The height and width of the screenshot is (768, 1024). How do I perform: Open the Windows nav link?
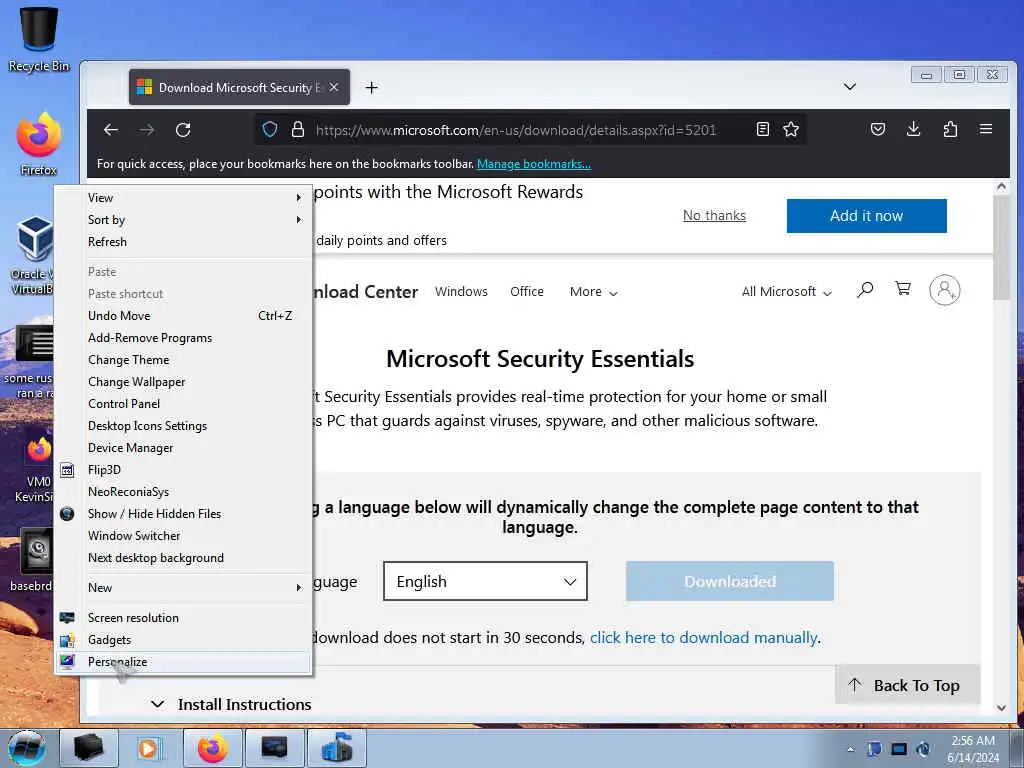[x=461, y=291]
